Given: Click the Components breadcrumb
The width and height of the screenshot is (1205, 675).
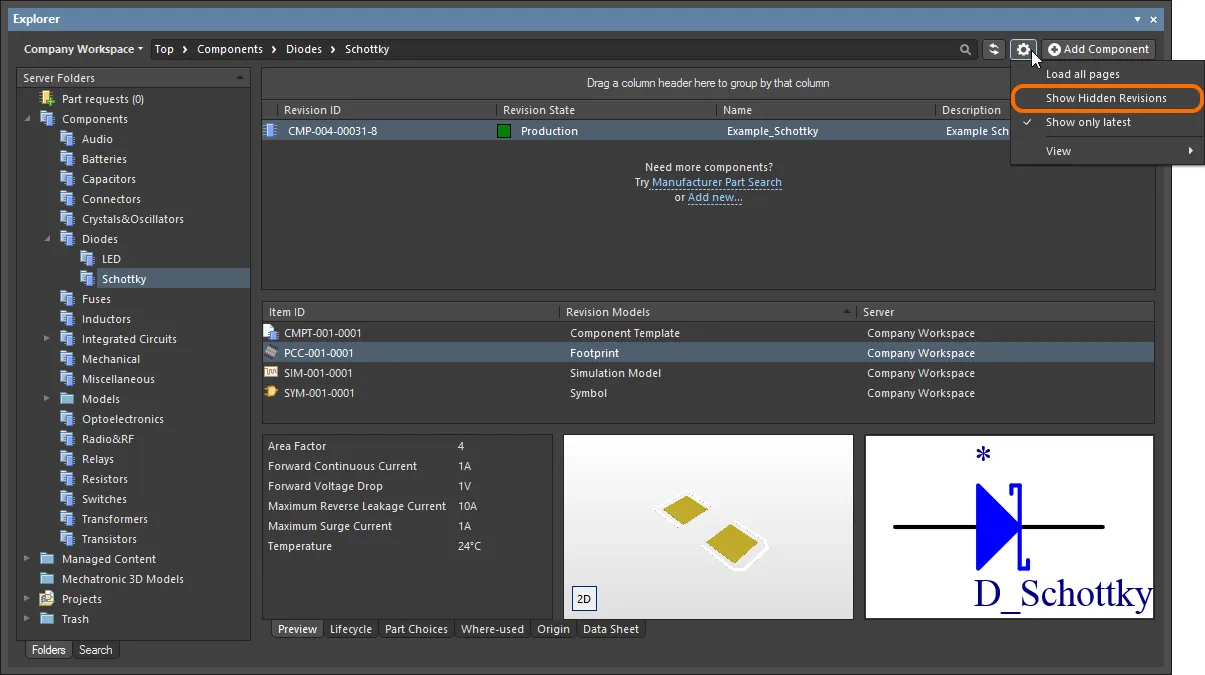Looking at the screenshot, I should click(x=230, y=49).
